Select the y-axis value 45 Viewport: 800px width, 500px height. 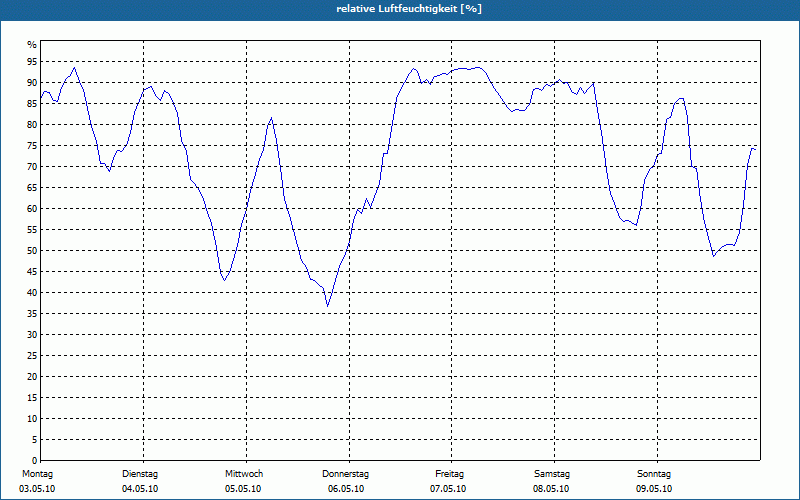(x=32, y=271)
